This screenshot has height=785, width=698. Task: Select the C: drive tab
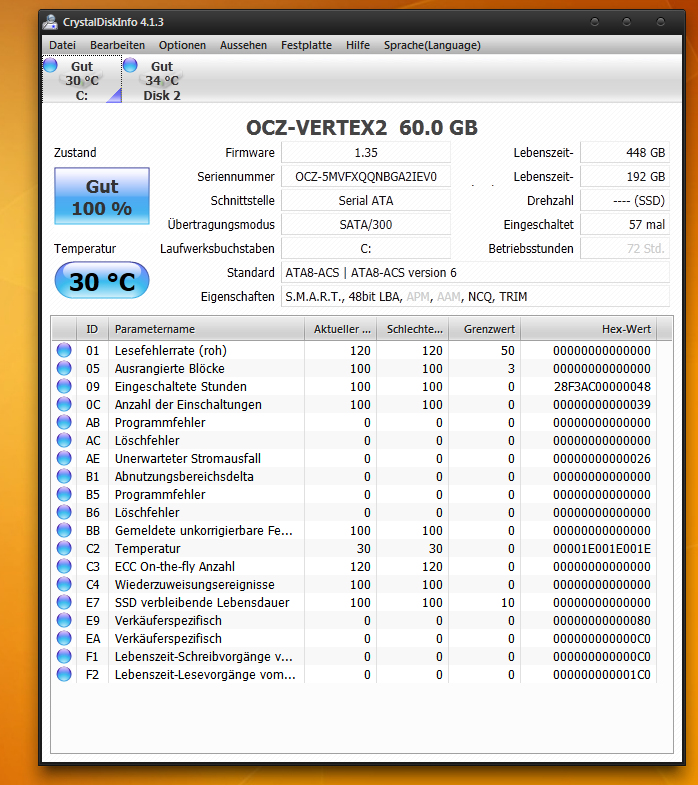[82, 80]
